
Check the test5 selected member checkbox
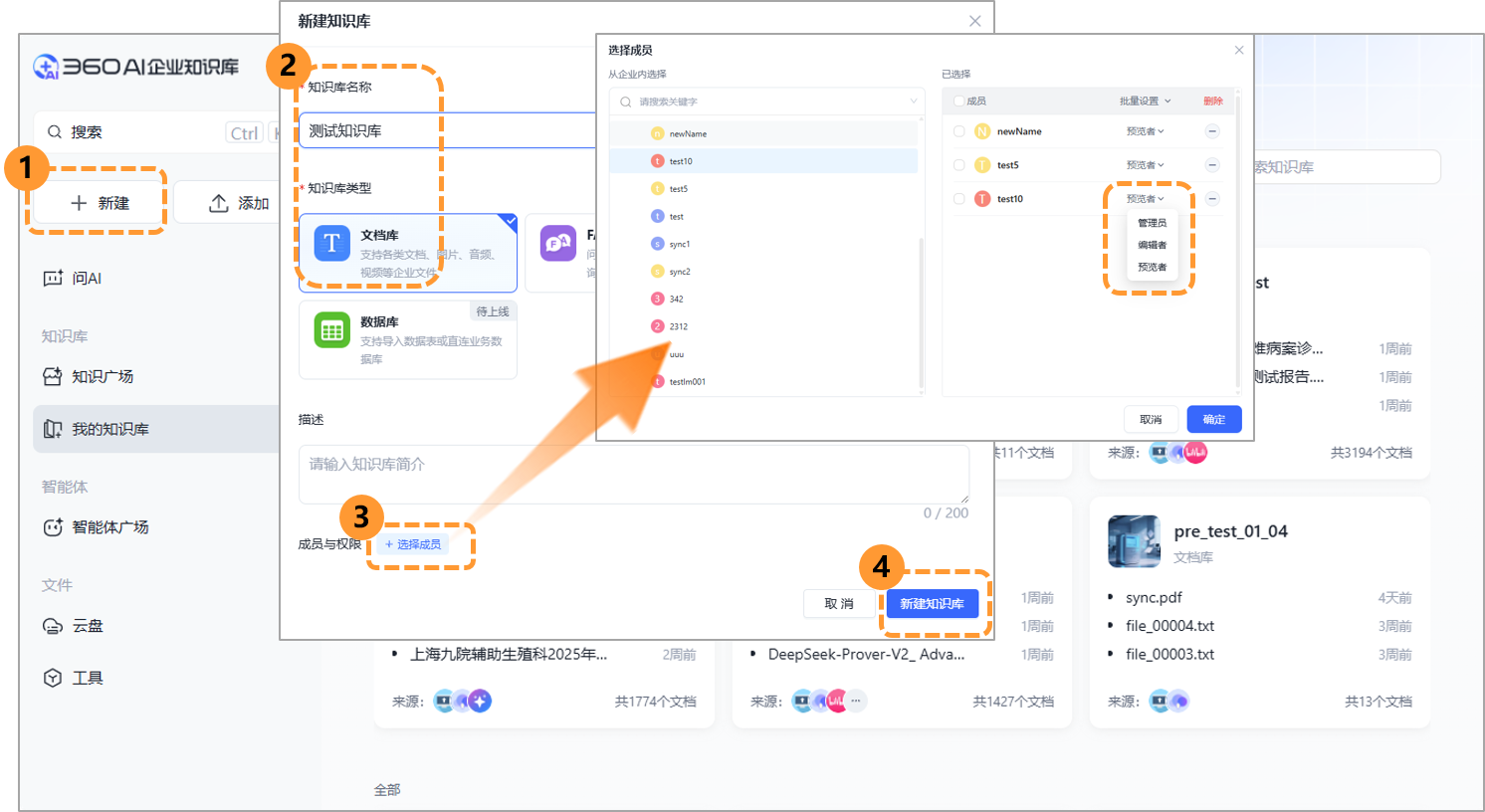click(x=959, y=165)
